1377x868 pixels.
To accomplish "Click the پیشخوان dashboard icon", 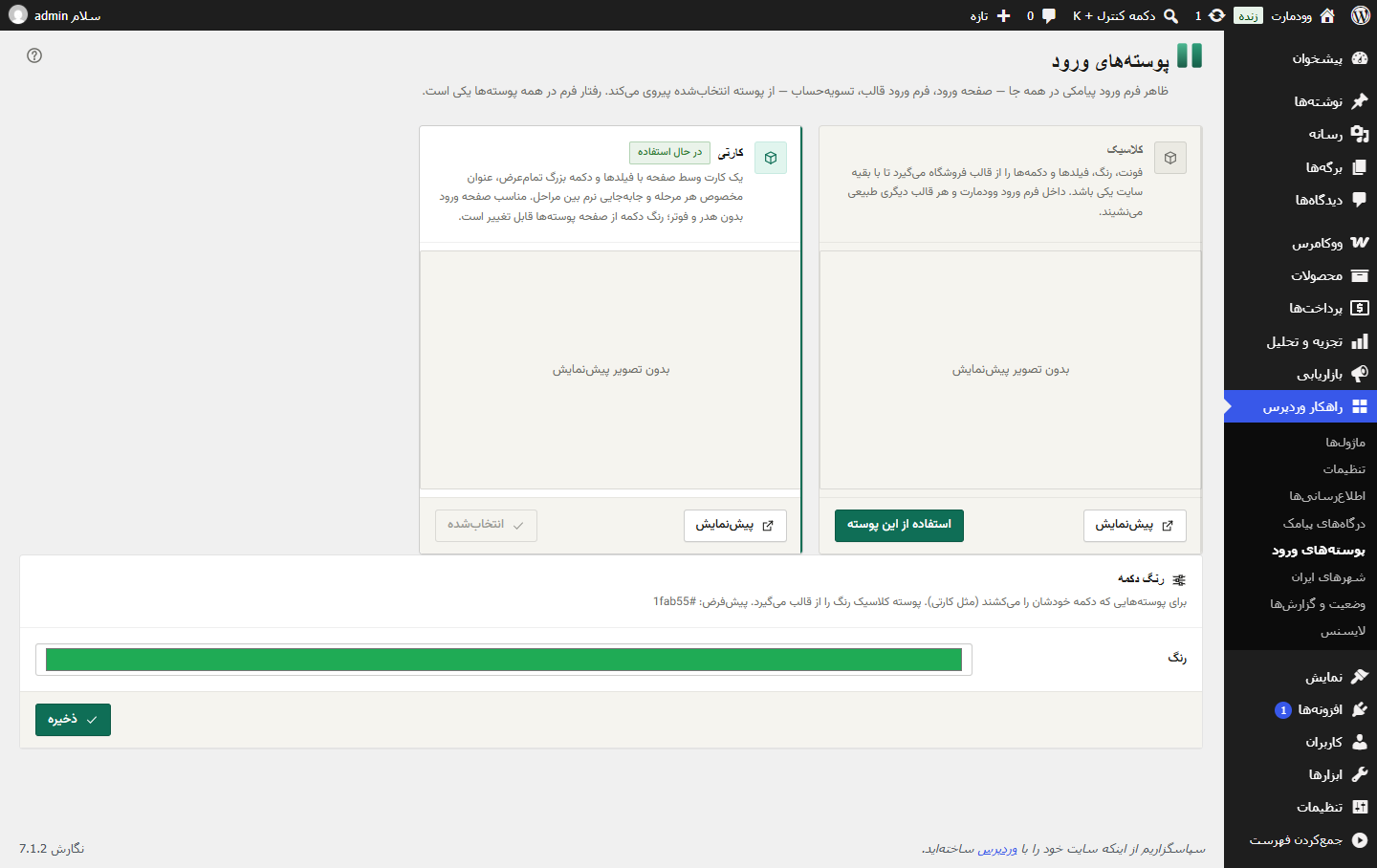I will click(x=1360, y=58).
